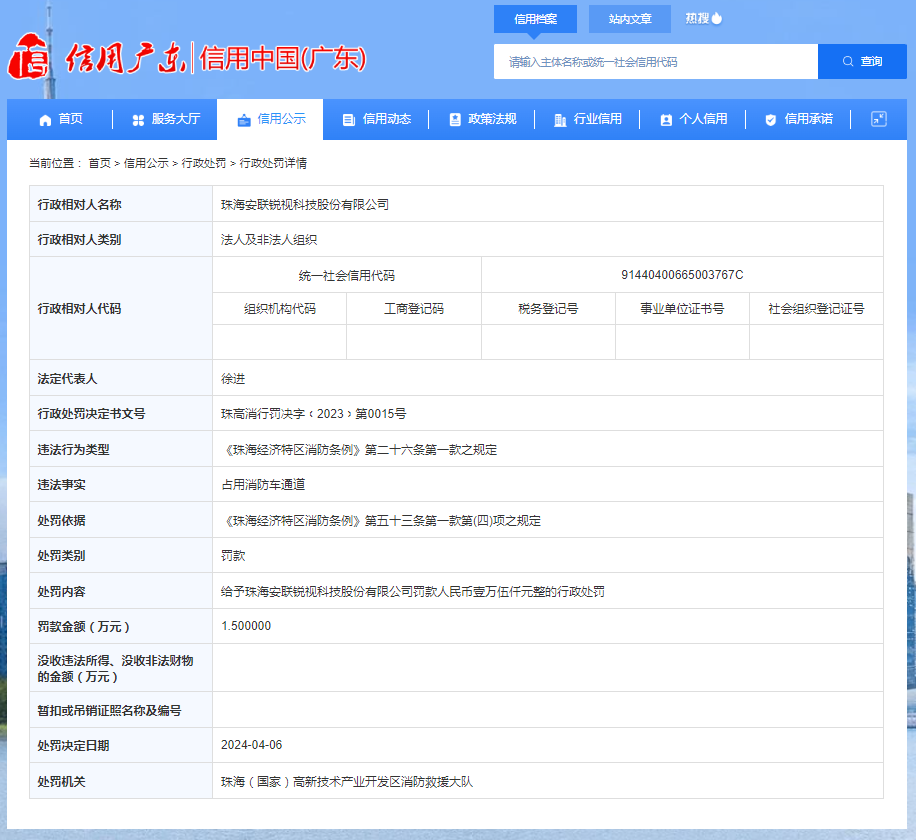Switch to the 站内文章 search tab

[630, 19]
